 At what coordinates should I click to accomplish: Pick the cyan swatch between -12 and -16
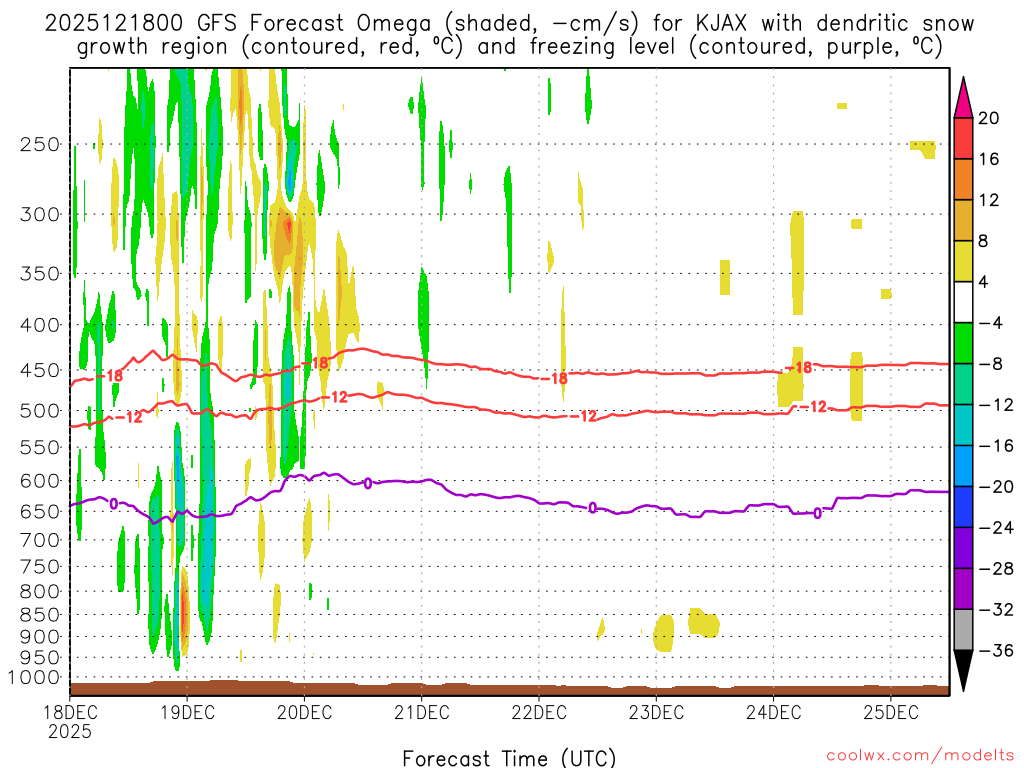click(963, 425)
